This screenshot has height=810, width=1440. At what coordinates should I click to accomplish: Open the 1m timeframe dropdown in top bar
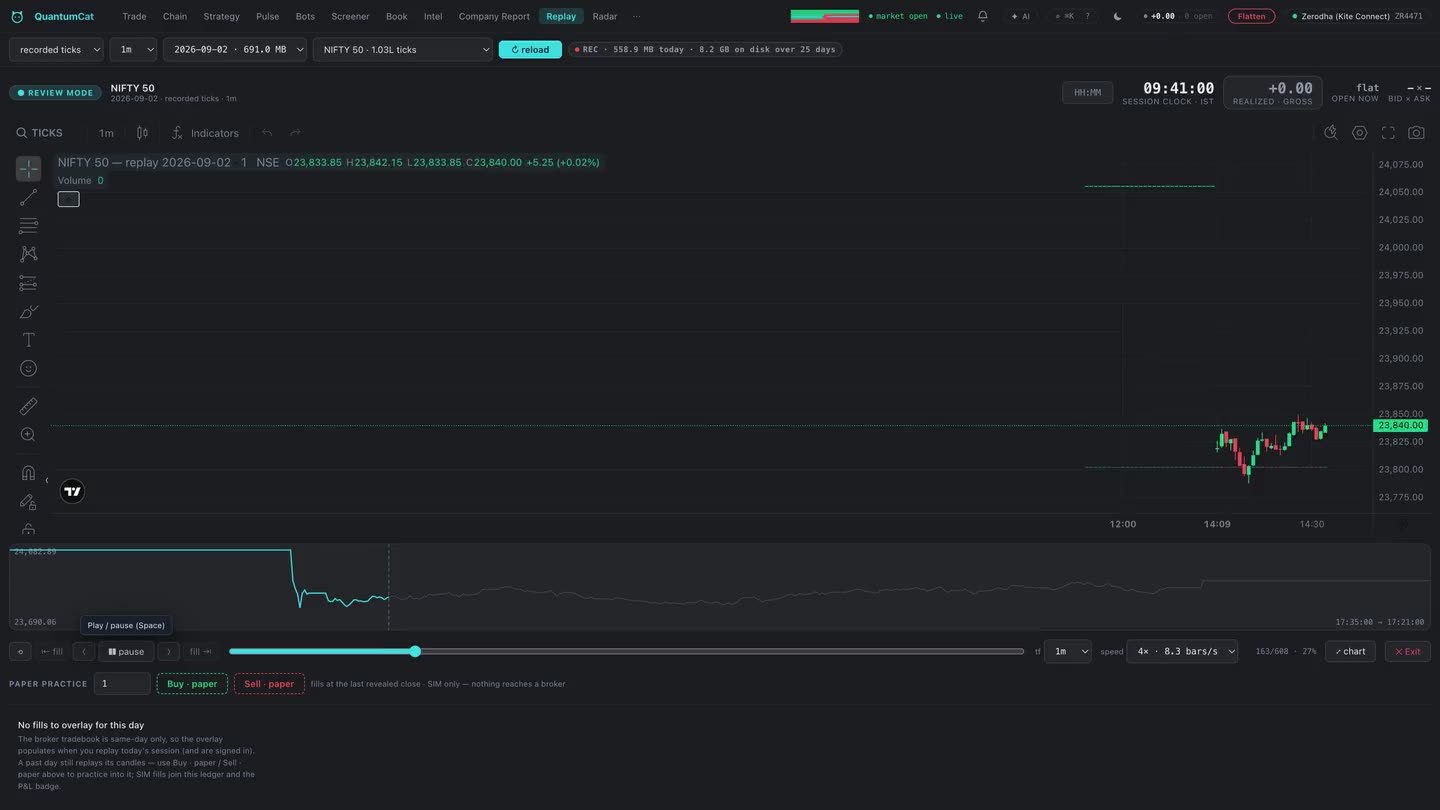point(133,49)
